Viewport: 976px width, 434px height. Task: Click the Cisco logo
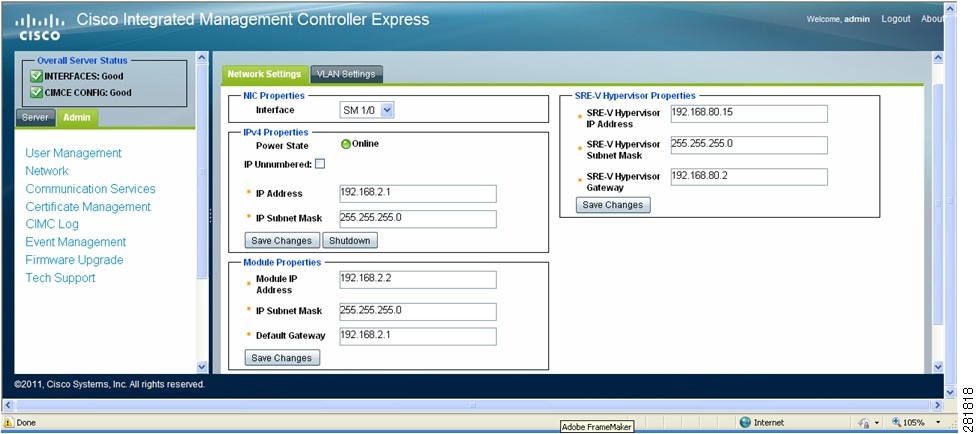click(39, 27)
